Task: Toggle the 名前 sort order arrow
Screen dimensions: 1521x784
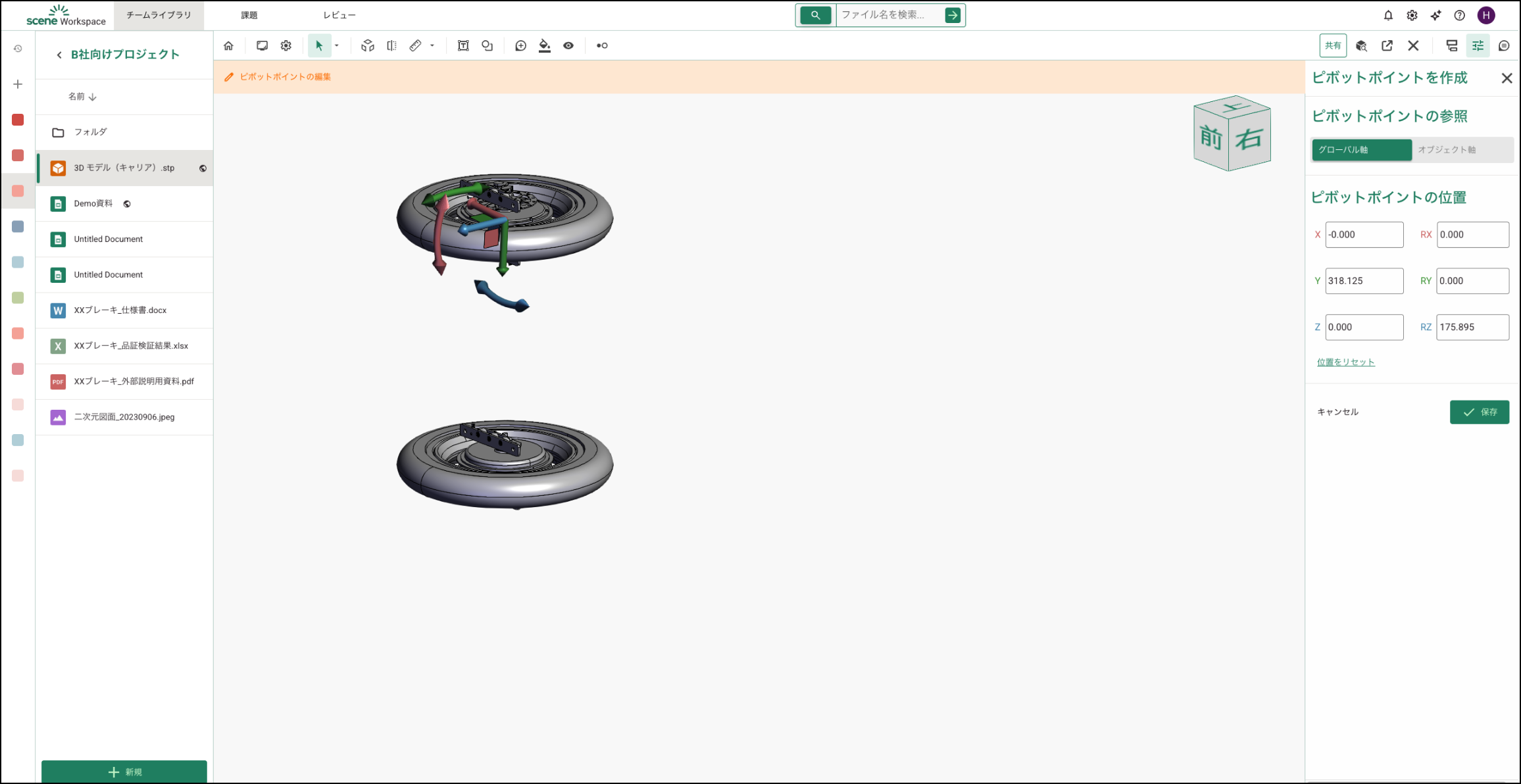Action: click(x=93, y=97)
